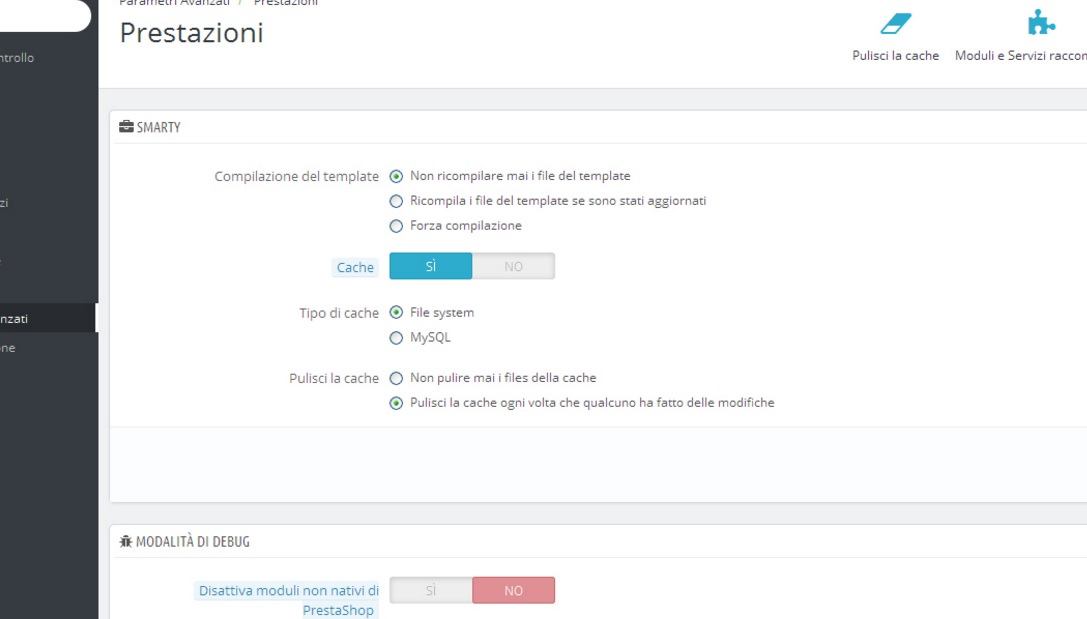1087x619 pixels.
Task: Click the Pulisci la cache toolbar label
Action: coord(895,56)
